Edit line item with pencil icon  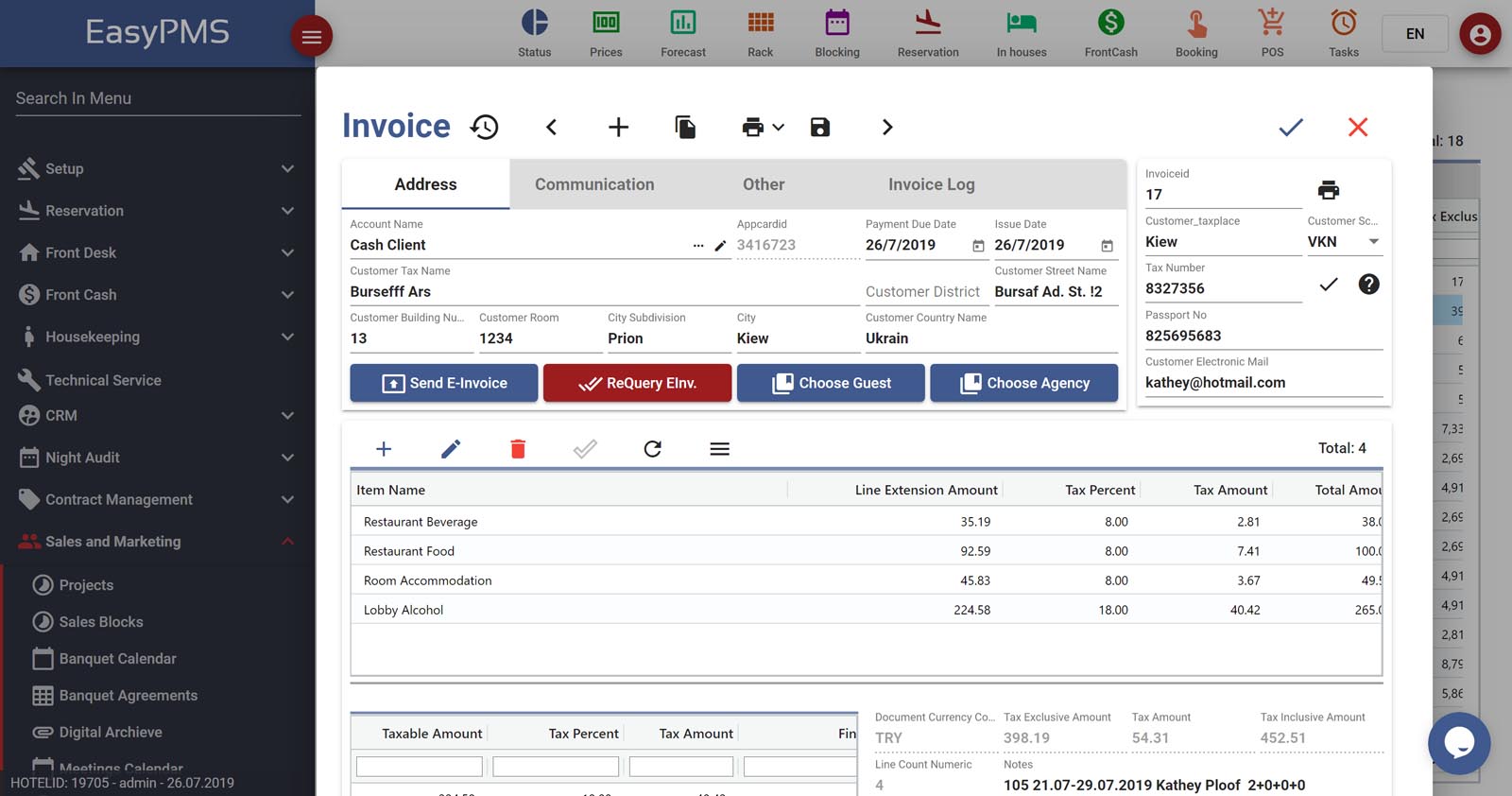(x=451, y=449)
